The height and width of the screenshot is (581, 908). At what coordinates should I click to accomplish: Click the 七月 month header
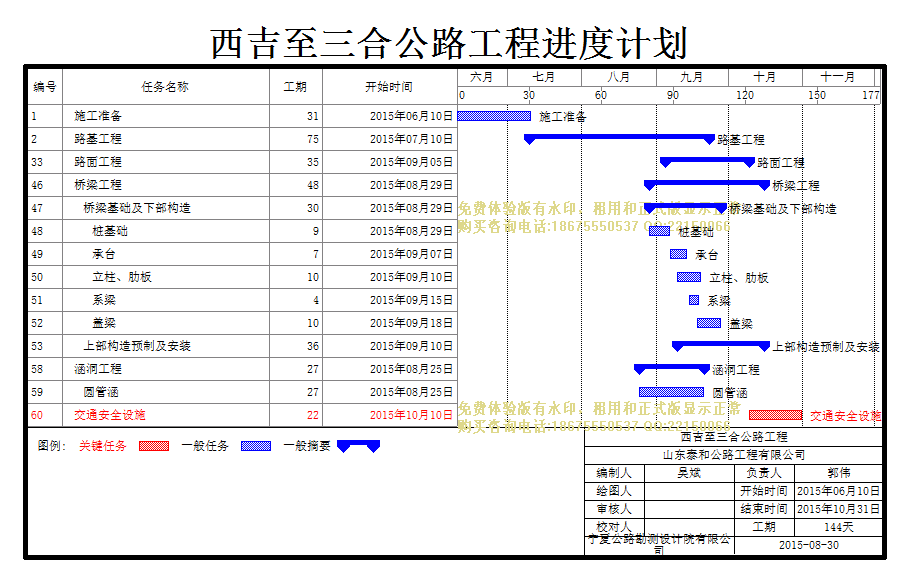click(544, 77)
